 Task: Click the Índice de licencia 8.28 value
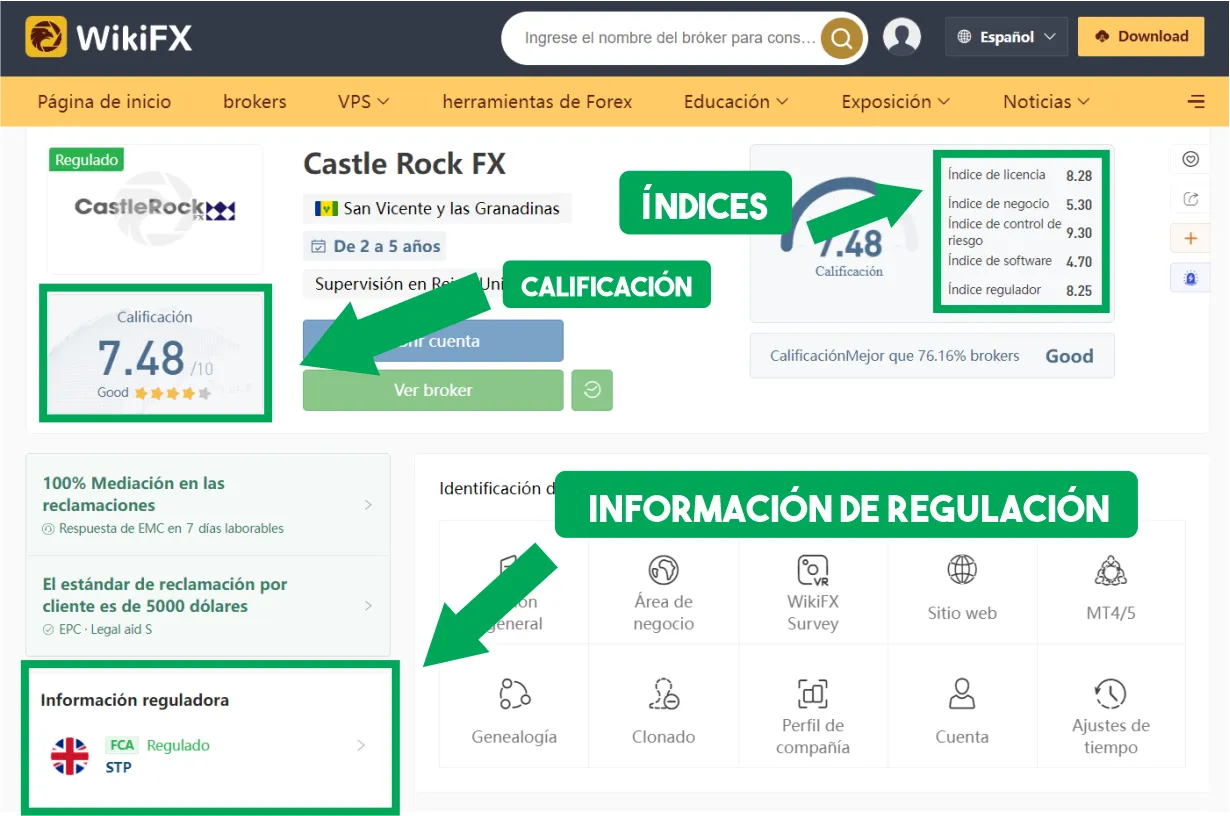click(x=1079, y=175)
